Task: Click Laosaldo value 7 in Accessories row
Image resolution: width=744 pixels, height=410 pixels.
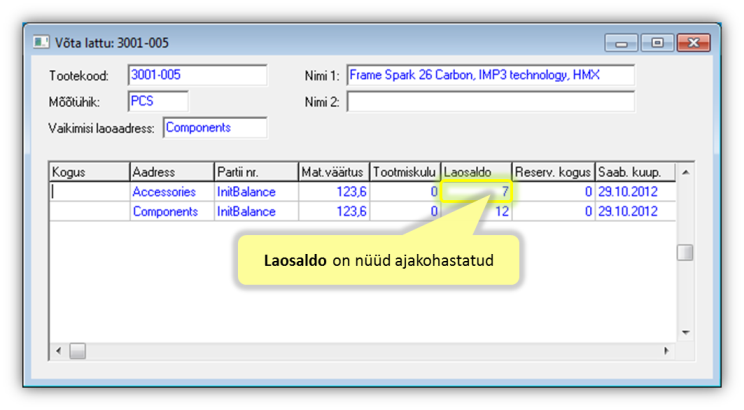Action: pos(476,192)
